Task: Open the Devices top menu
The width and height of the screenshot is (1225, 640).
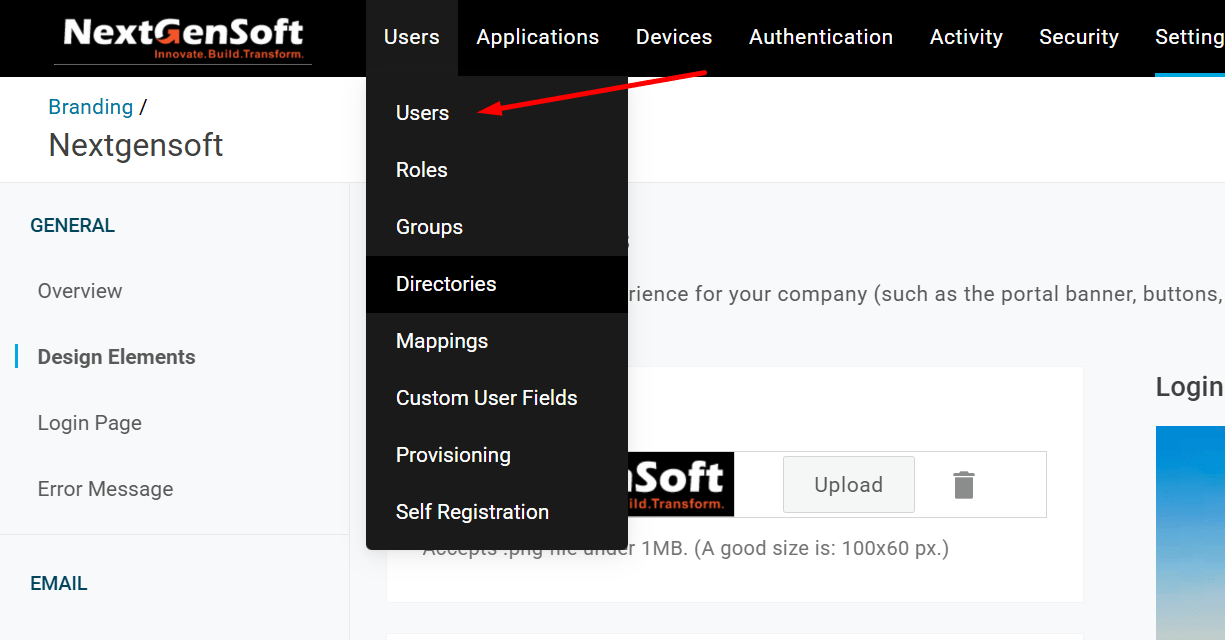Action: tap(673, 37)
